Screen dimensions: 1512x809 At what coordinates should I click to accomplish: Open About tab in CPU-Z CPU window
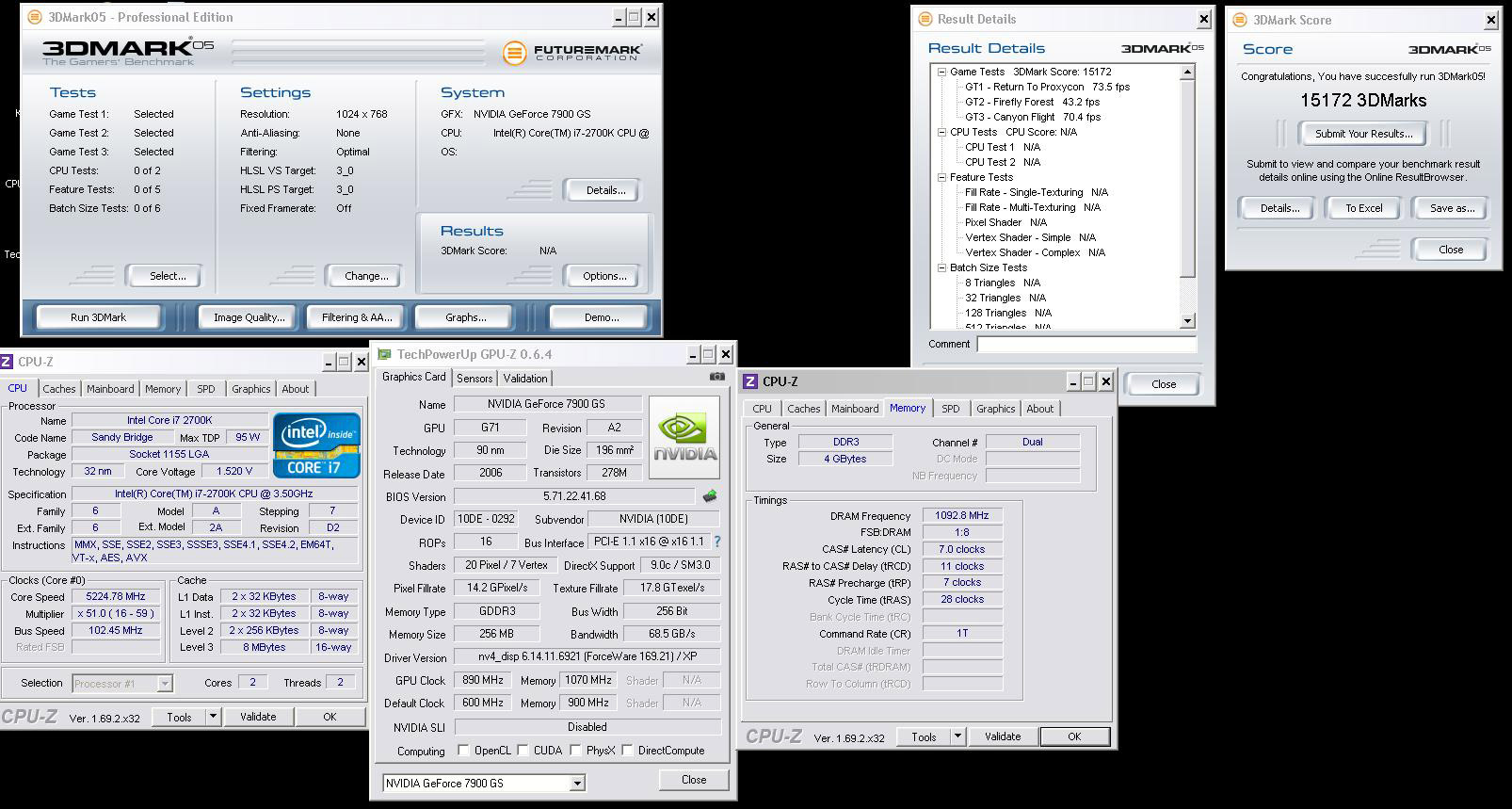tap(295, 389)
